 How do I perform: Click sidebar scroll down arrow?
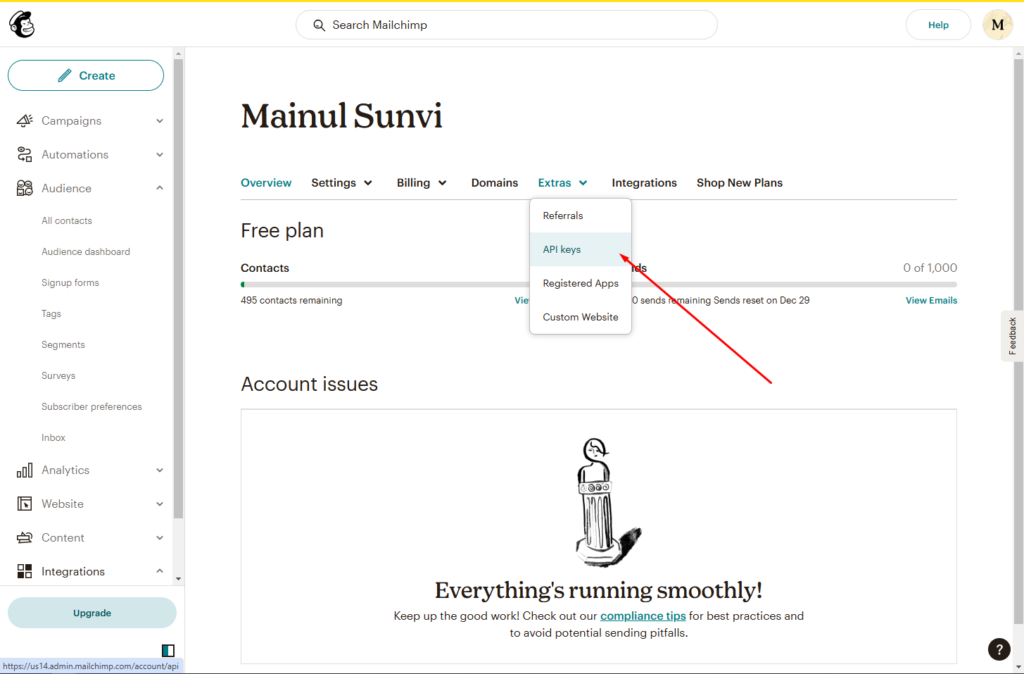tap(178, 579)
